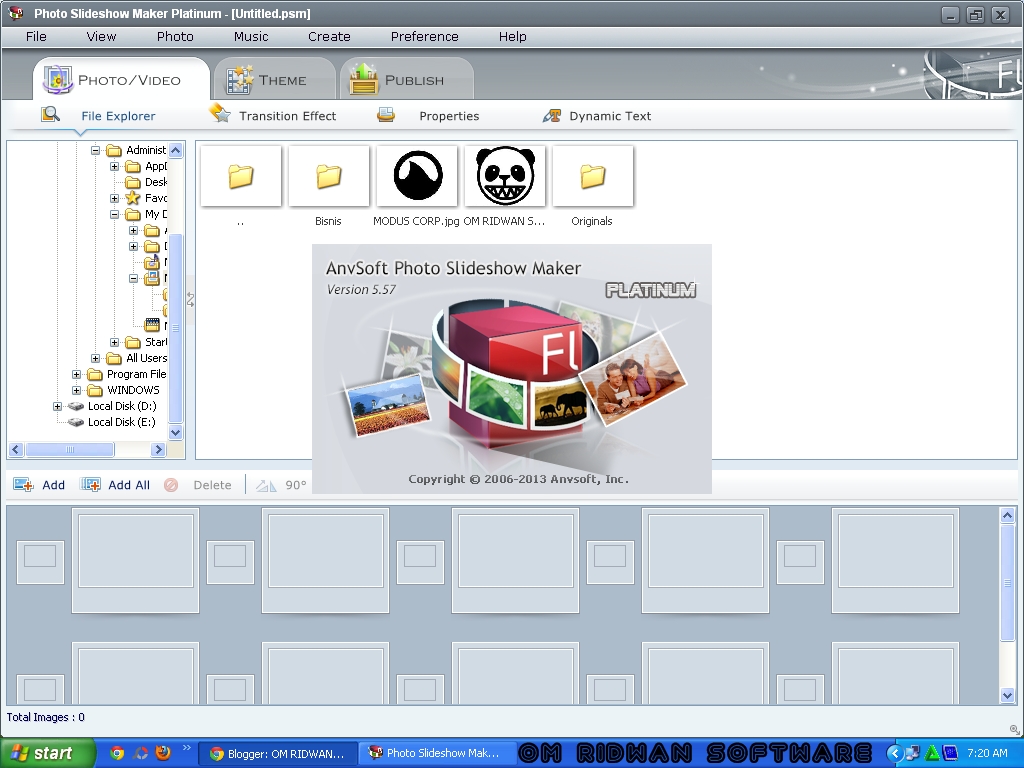The height and width of the screenshot is (768, 1024).
Task: Click the Add button label
Action: tap(54, 485)
